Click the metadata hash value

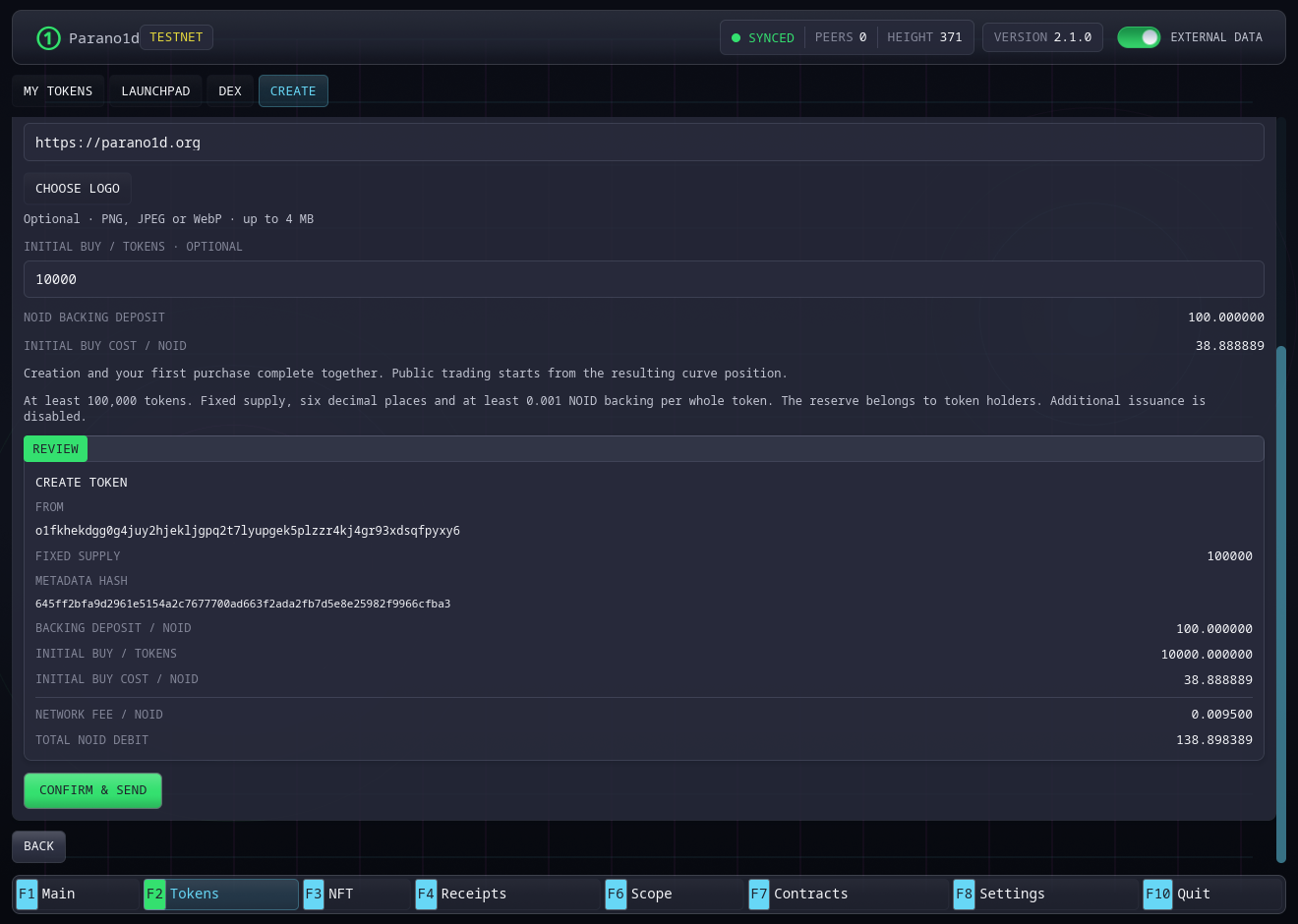(243, 604)
